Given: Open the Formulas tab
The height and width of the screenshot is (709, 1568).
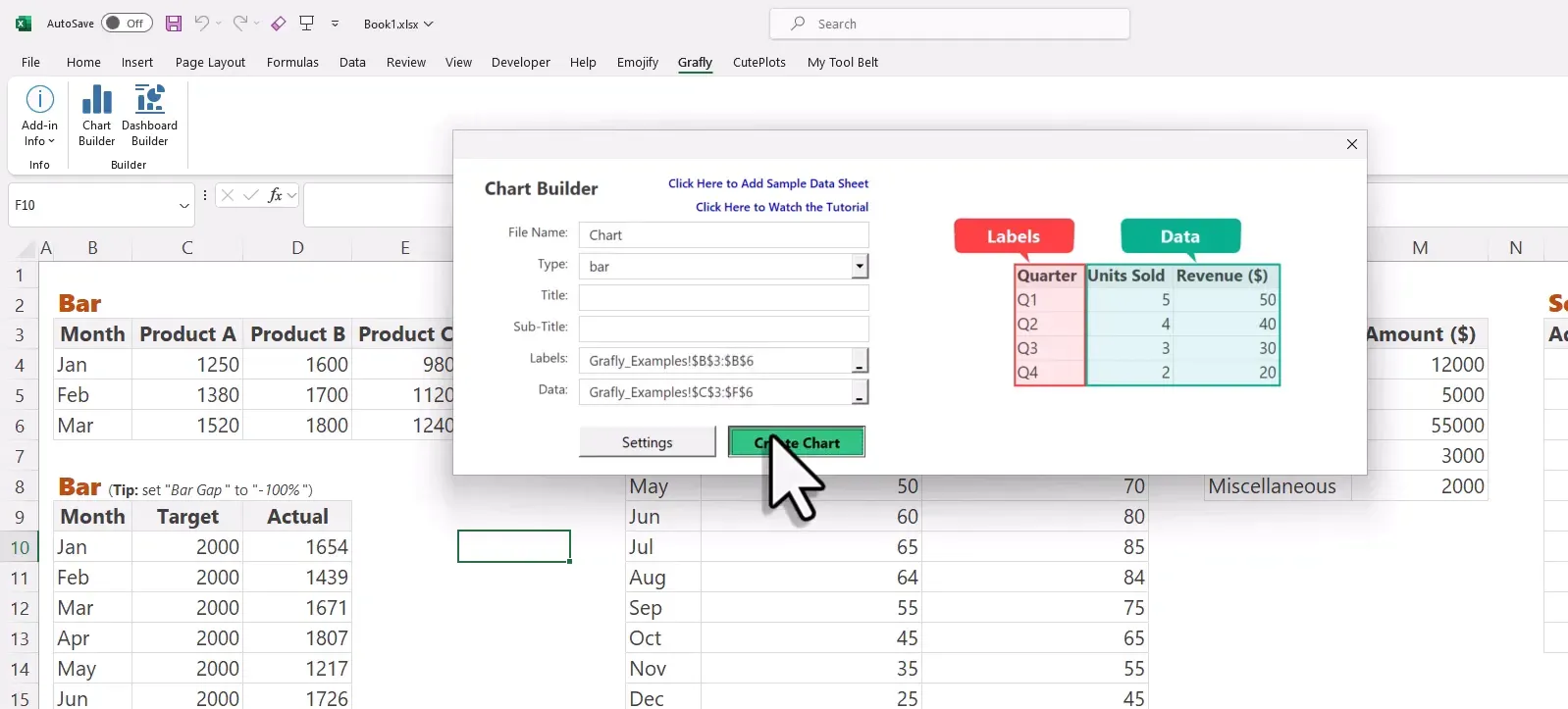Looking at the screenshot, I should tap(292, 62).
